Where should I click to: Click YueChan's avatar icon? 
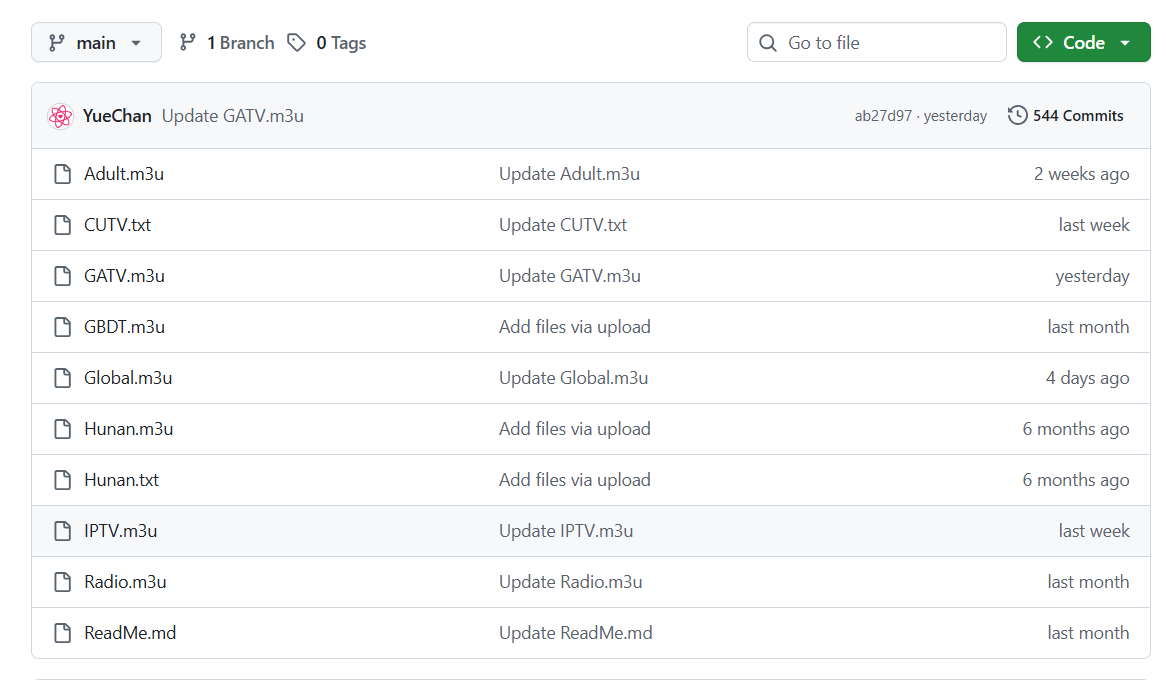(60, 116)
